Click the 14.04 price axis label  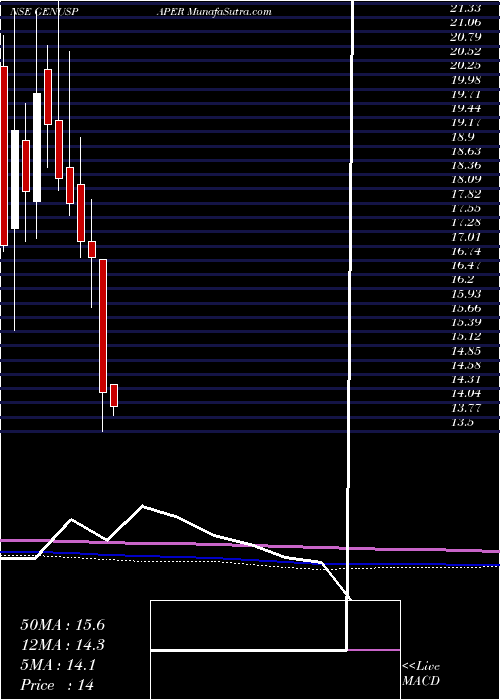pyautogui.click(x=465, y=393)
